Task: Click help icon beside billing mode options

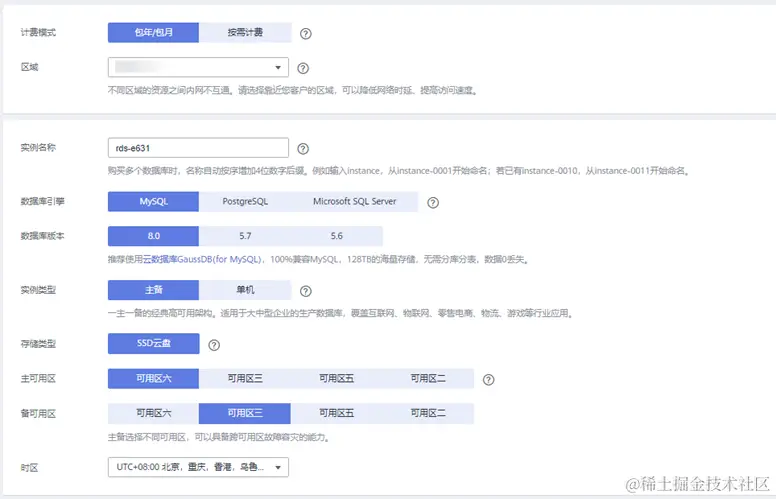Action: click(x=306, y=34)
